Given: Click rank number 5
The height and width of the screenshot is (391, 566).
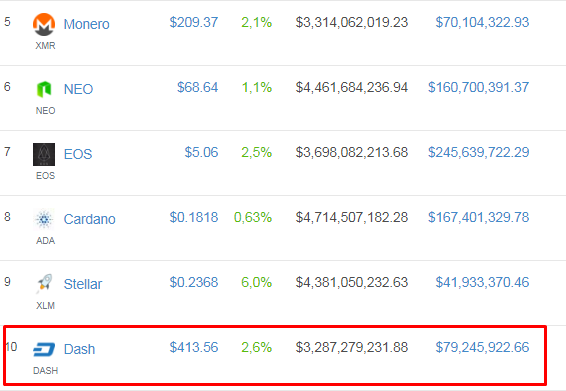Looking at the screenshot, I should click(7, 22).
